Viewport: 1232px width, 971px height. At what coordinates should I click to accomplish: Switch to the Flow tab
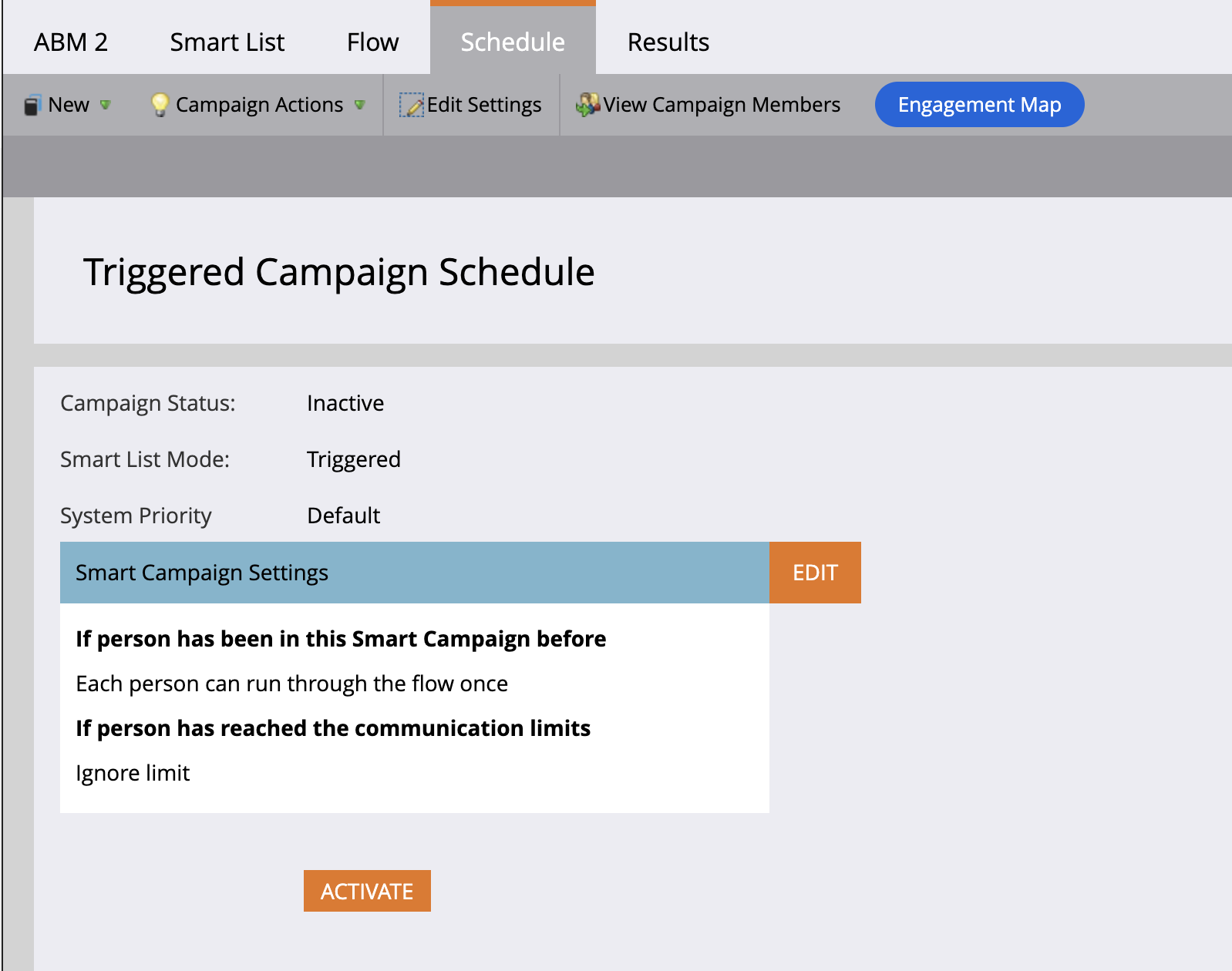click(372, 42)
